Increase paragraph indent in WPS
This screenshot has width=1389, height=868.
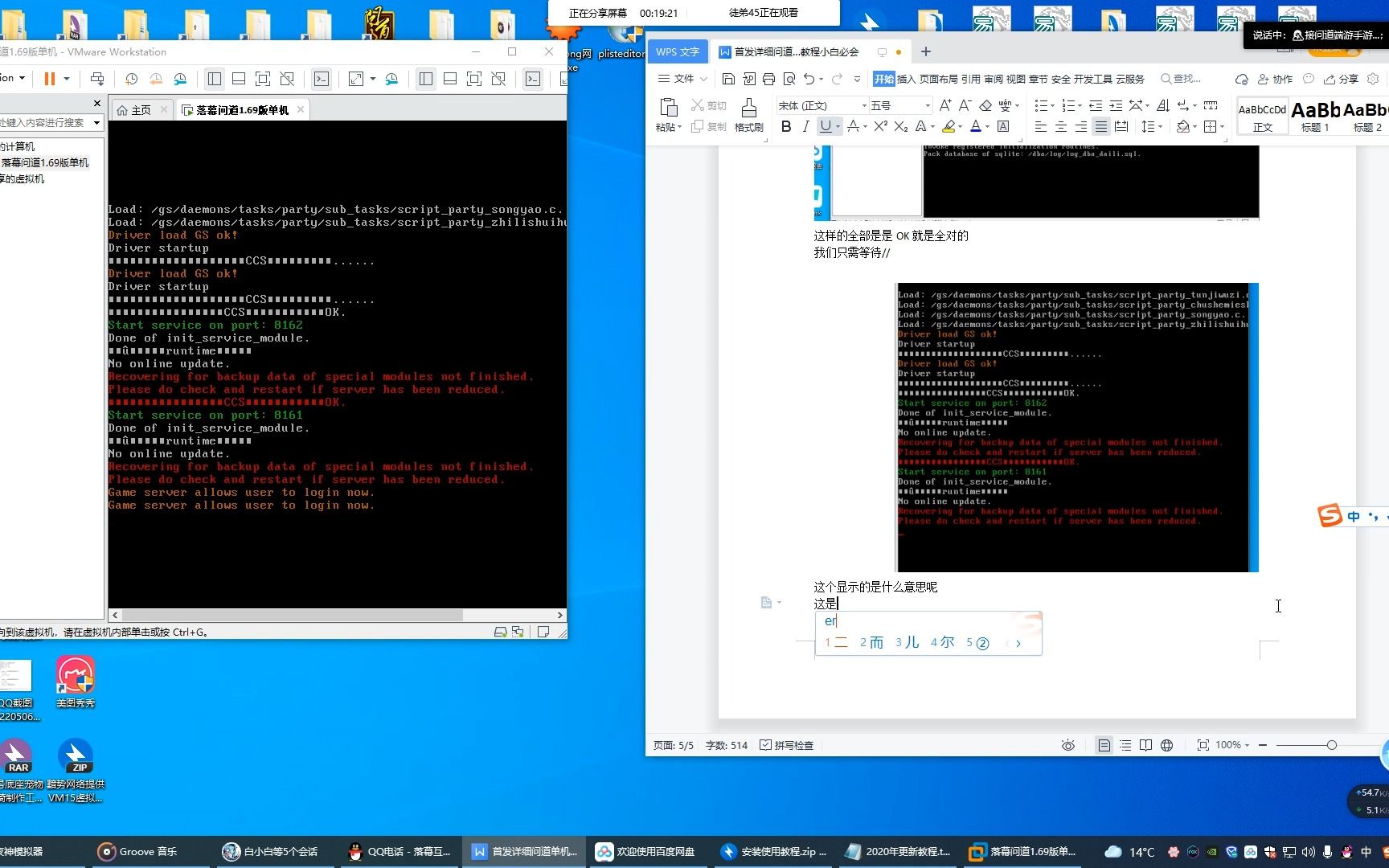(x=1116, y=105)
